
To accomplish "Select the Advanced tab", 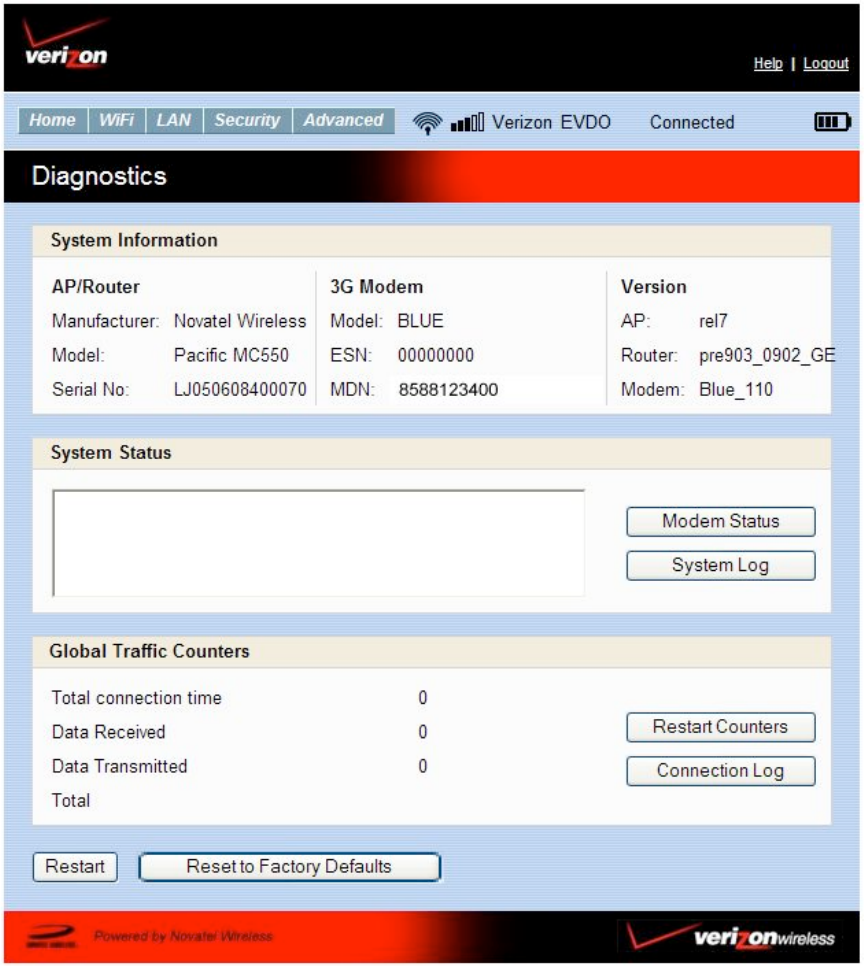I will pos(343,120).
